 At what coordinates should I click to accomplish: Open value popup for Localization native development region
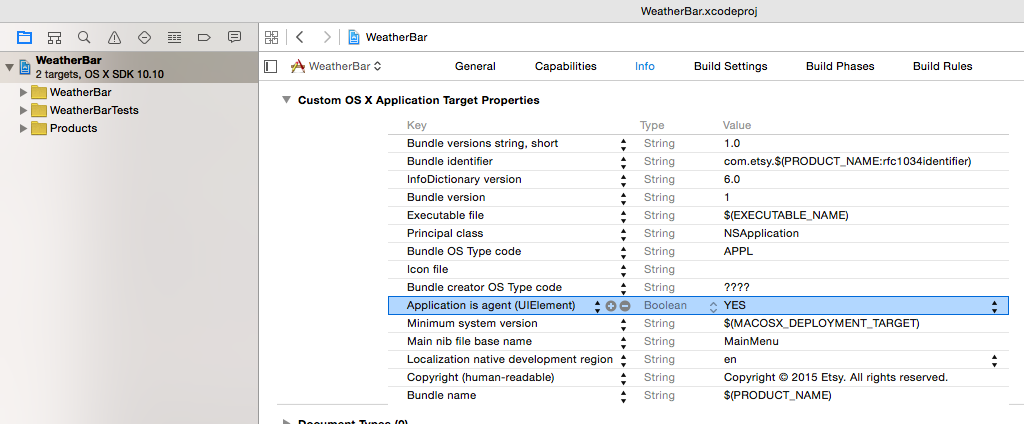pyautogui.click(x=994, y=359)
